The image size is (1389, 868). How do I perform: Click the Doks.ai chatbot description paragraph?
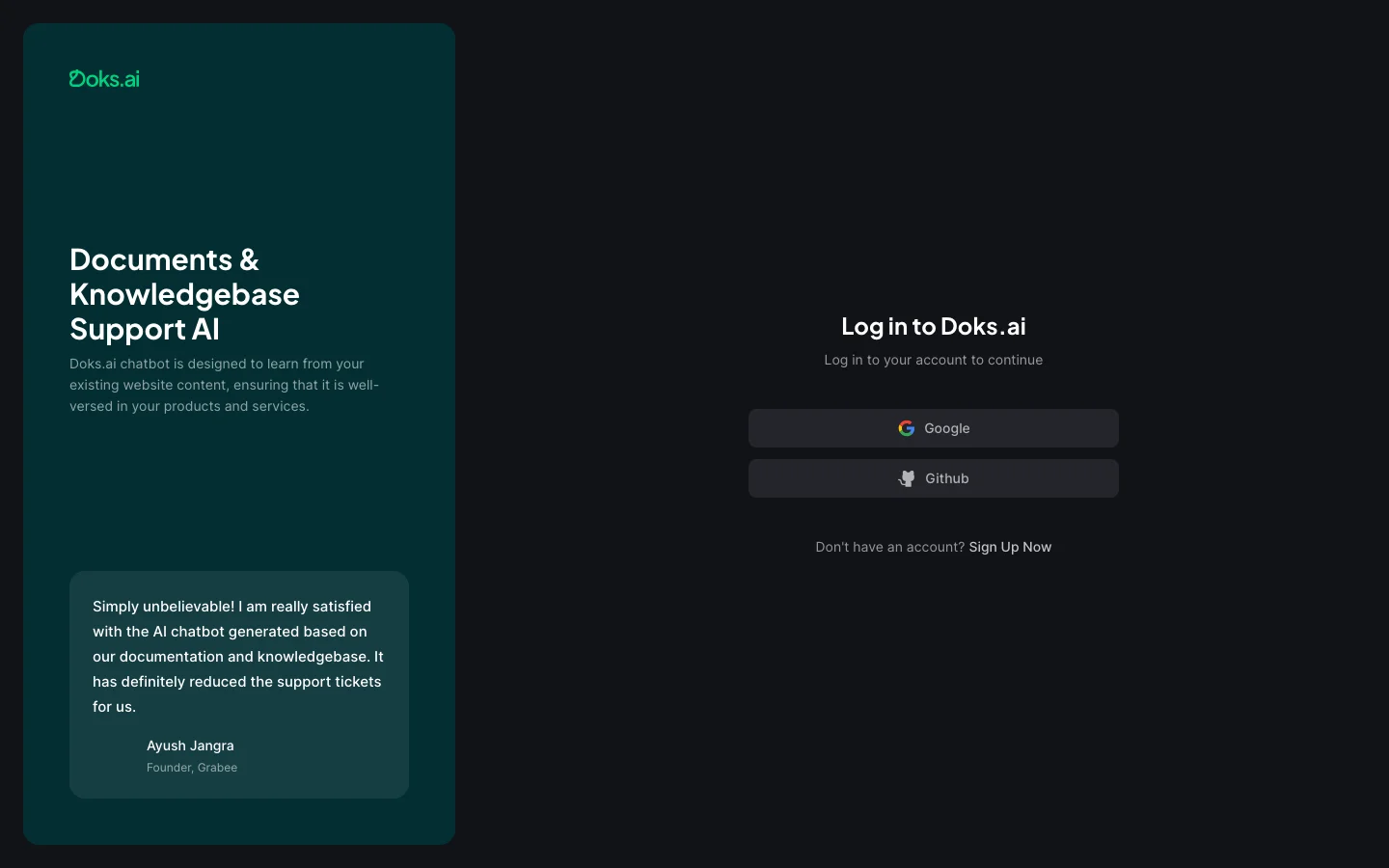click(x=224, y=385)
